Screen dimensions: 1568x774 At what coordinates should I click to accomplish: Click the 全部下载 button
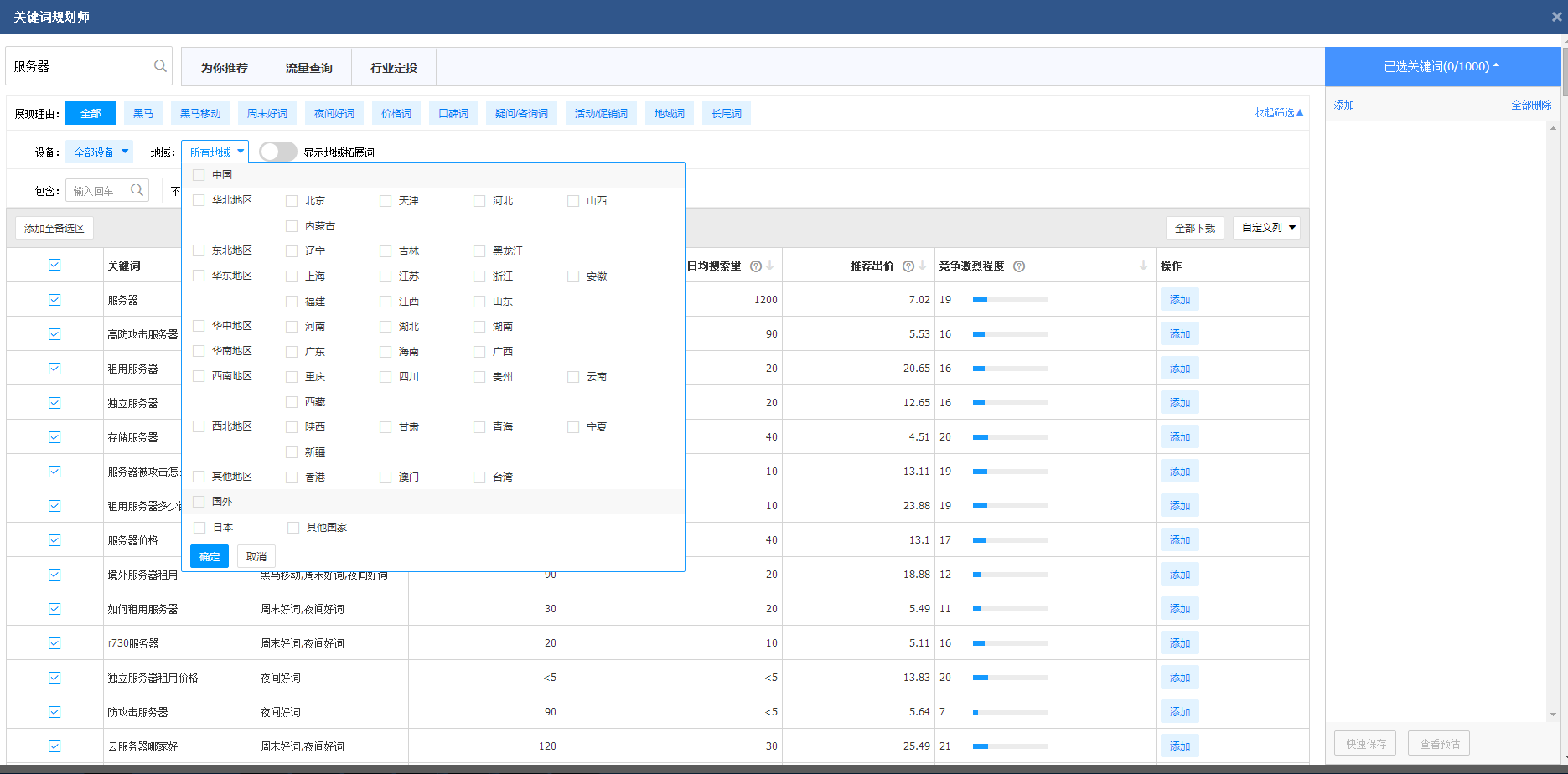[x=1195, y=228]
